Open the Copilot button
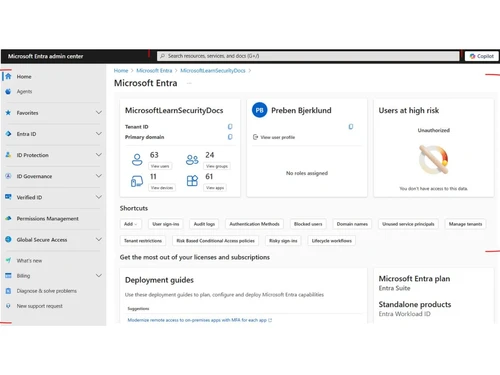Viewport: 500px width, 375px height. 482,56
